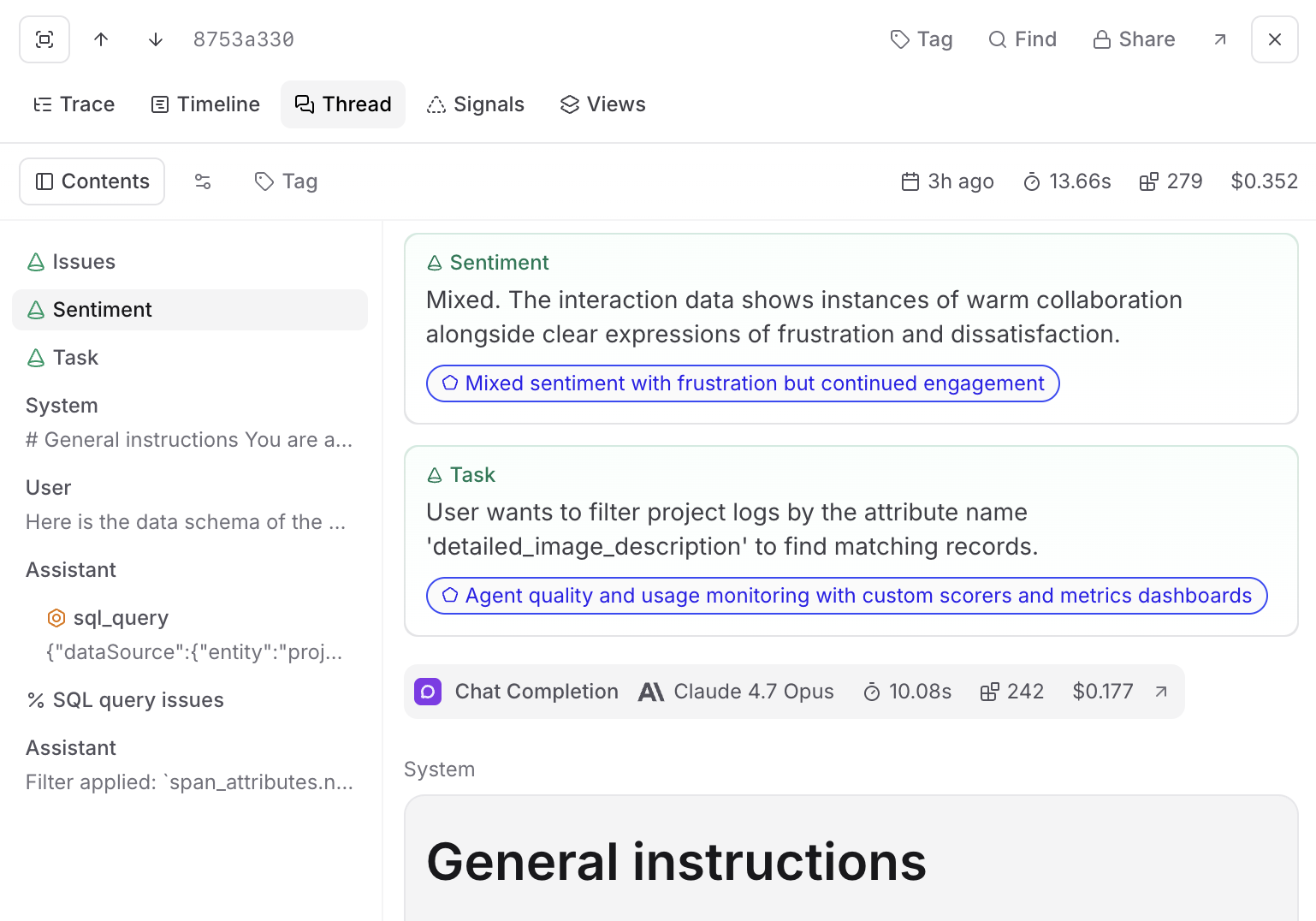Open Chat Completion span via arrow icon
The image size is (1316, 921).
point(1161,692)
